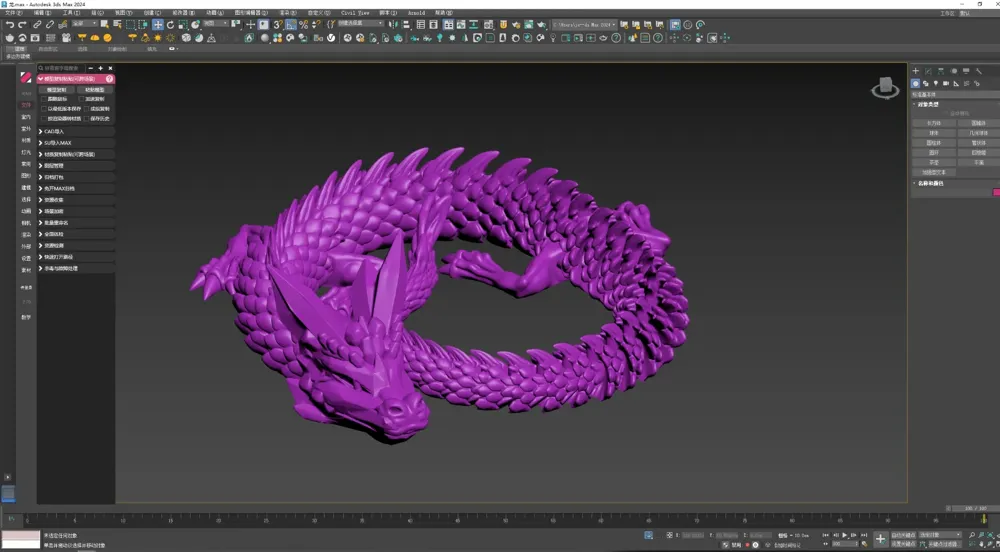Click the second button under the pink plugin header
This screenshot has width=1000, height=552.
[94, 90]
